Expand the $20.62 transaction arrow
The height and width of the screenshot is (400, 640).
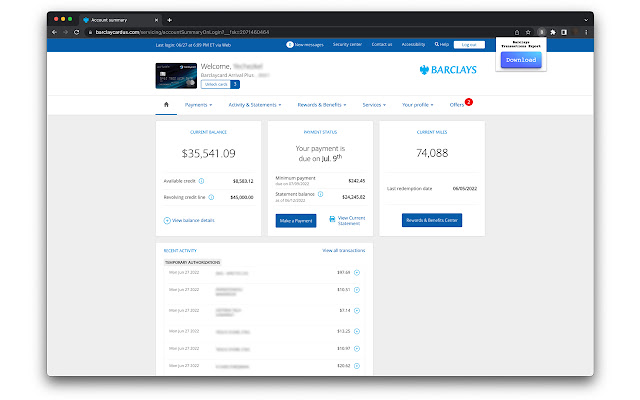(x=357, y=366)
